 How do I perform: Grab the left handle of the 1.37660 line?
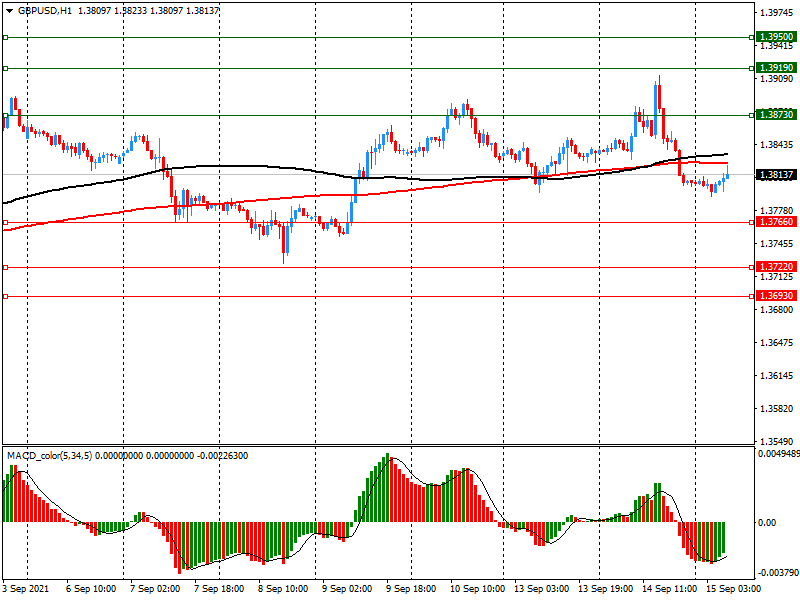(6, 222)
